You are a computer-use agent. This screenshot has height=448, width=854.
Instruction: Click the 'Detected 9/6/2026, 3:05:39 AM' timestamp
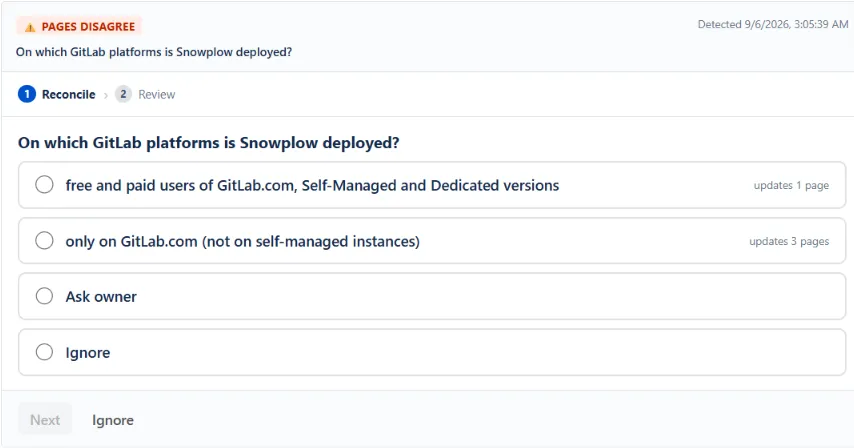click(x=773, y=24)
